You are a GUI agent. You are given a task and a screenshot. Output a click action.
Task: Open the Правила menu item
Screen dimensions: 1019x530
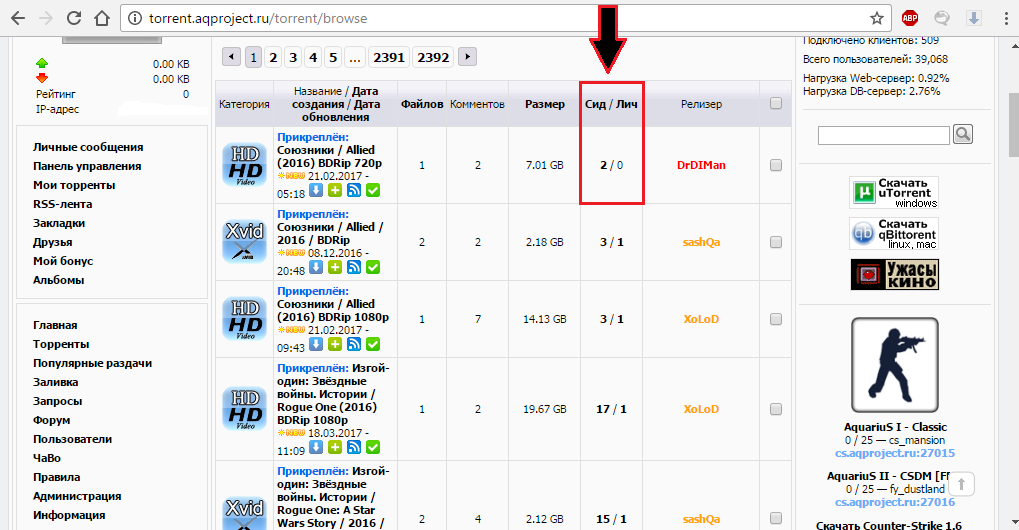[57, 477]
